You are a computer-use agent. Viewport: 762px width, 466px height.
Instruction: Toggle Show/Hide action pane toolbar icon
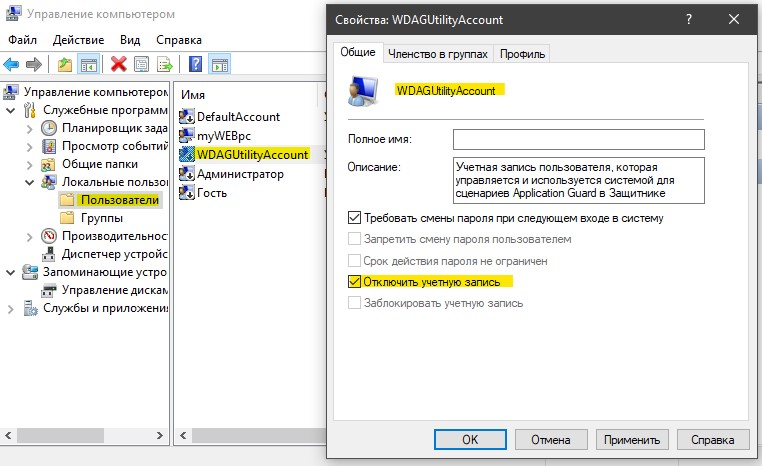click(220, 64)
